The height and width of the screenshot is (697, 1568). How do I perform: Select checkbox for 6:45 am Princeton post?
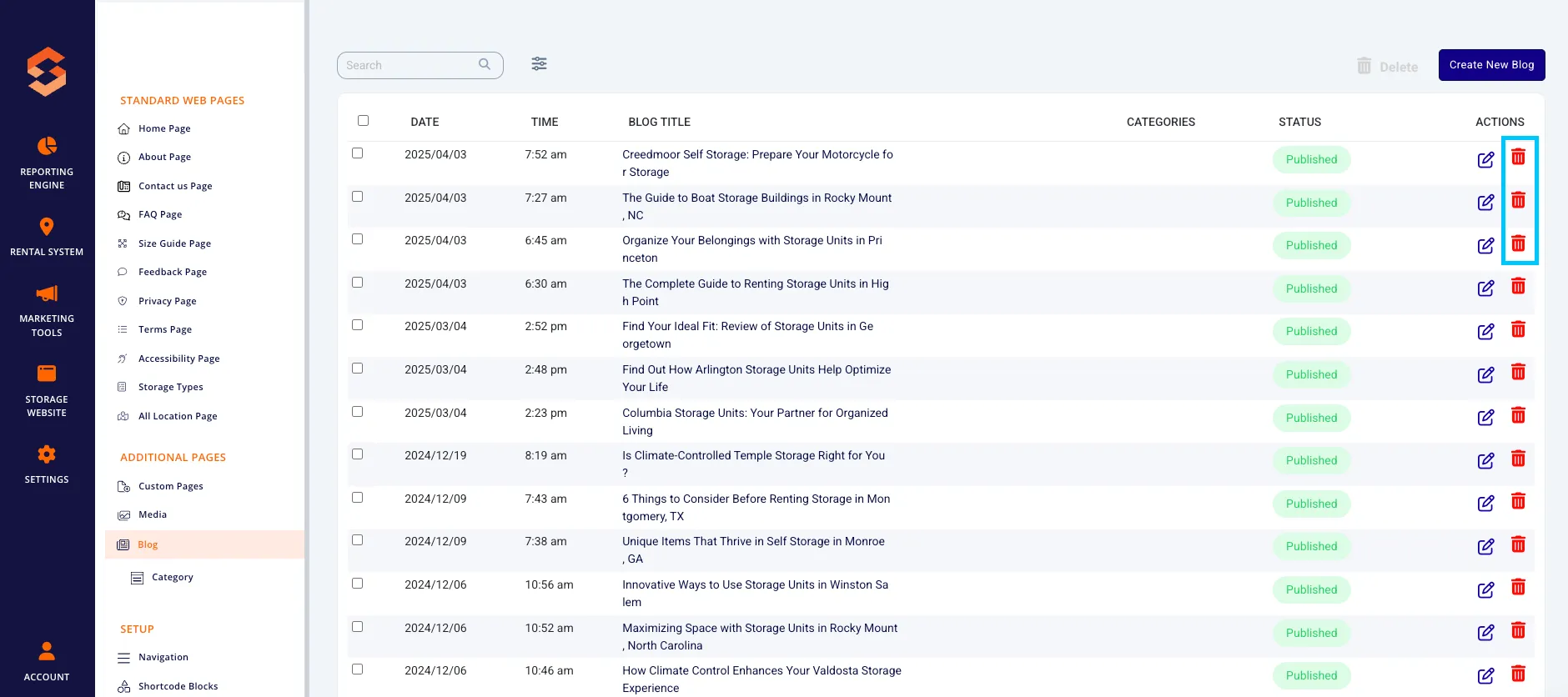tap(357, 238)
